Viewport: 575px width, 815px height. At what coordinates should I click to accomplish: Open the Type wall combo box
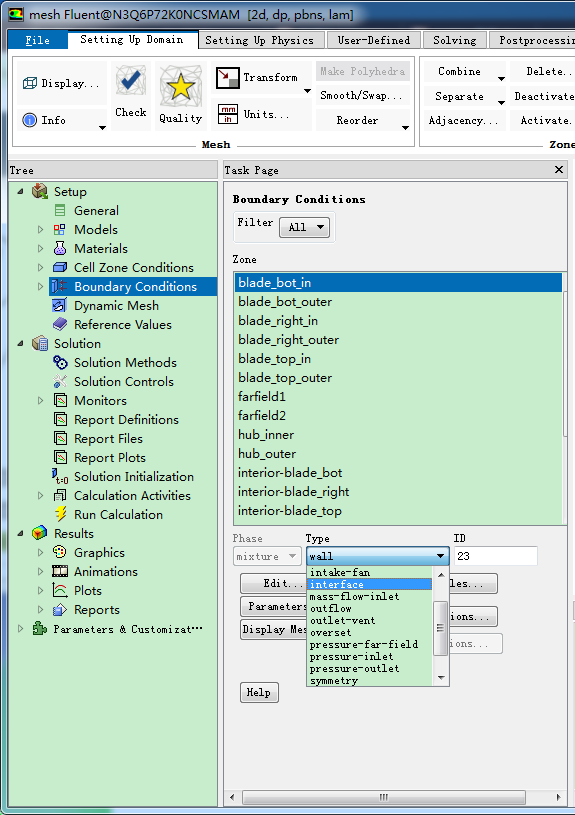point(377,556)
